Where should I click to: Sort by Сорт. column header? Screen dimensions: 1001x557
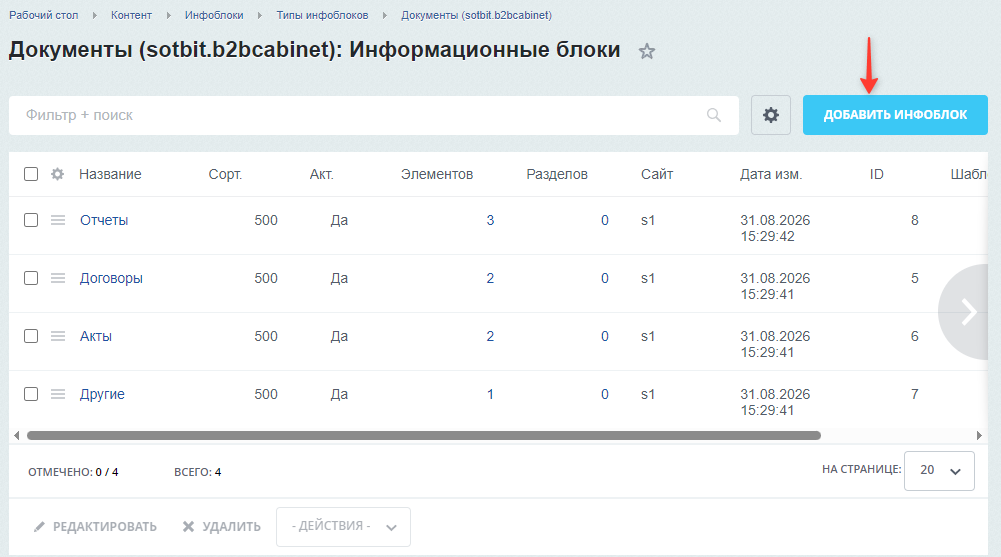coord(225,174)
